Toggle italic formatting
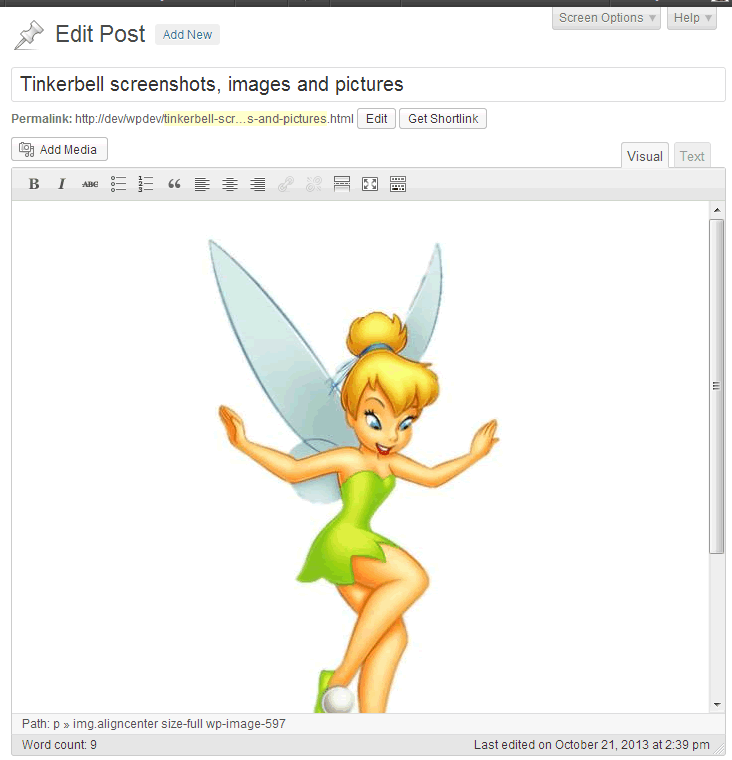This screenshot has width=732, height=760. coord(62,184)
